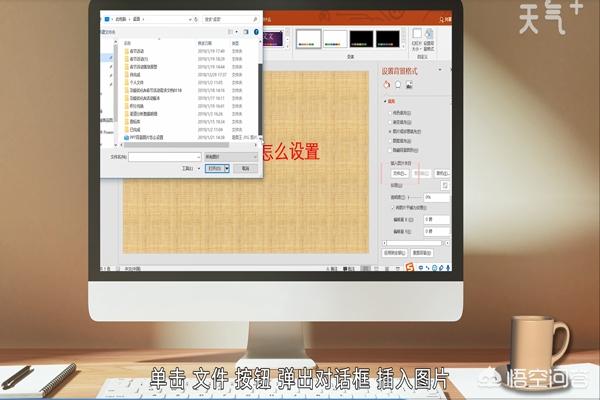Select the Picture icon in Format Background
This screenshot has width=600, height=400.
[x=409, y=85]
